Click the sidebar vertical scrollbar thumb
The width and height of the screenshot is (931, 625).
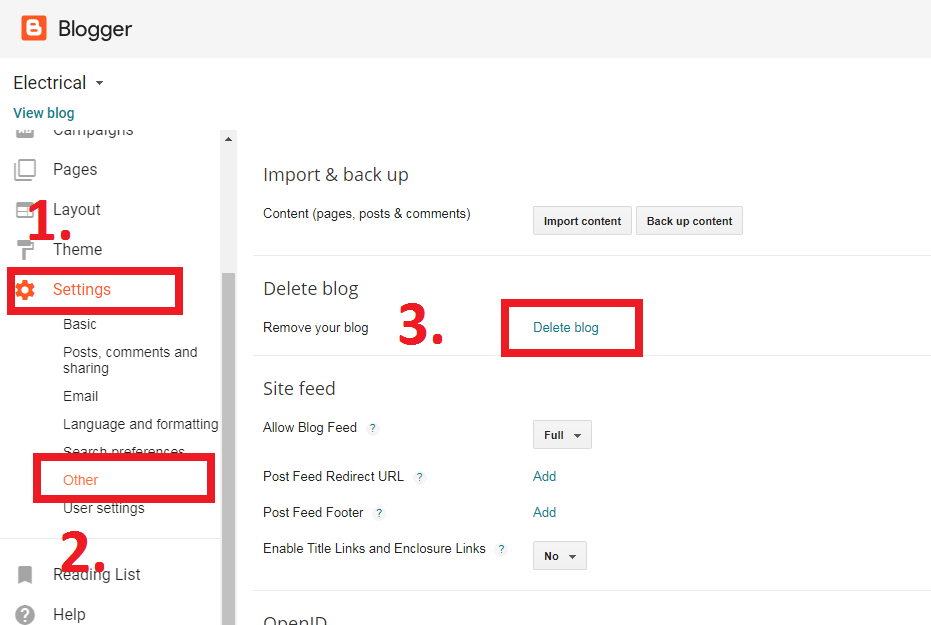[x=229, y=448]
